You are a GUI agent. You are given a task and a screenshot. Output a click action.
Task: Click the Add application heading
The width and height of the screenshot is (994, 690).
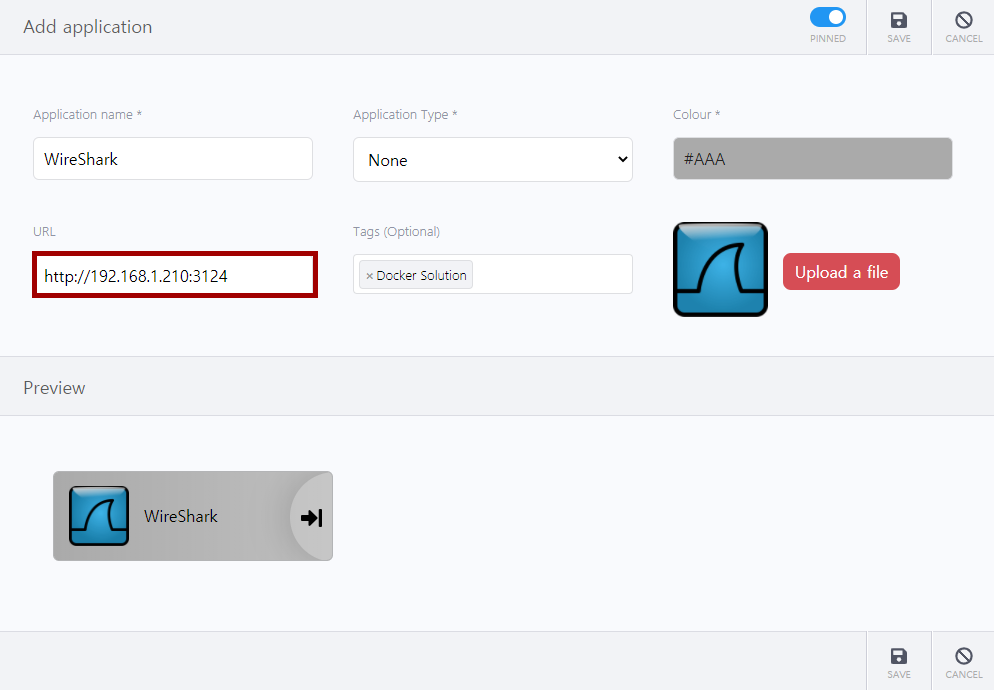87,27
